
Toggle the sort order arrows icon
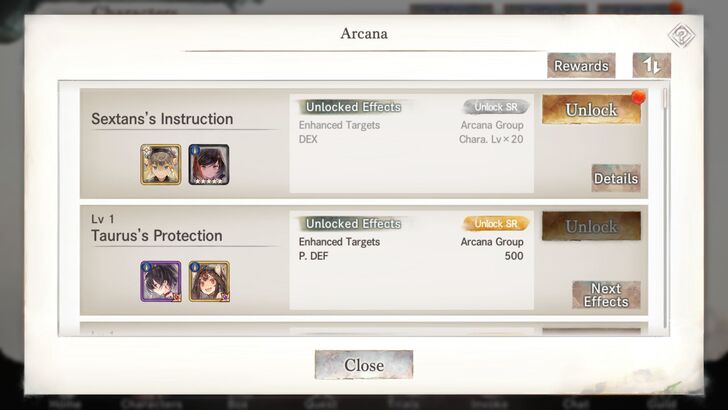coord(651,65)
